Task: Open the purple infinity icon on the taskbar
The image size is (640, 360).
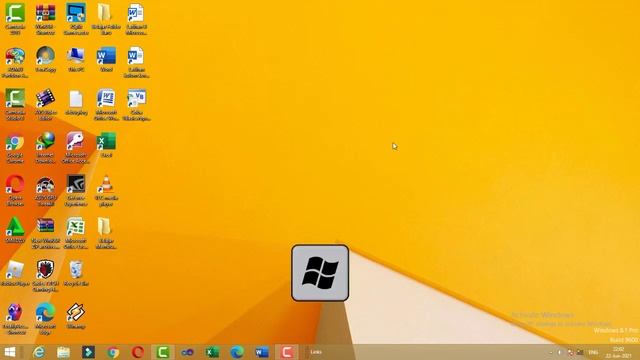Action: pos(187,352)
